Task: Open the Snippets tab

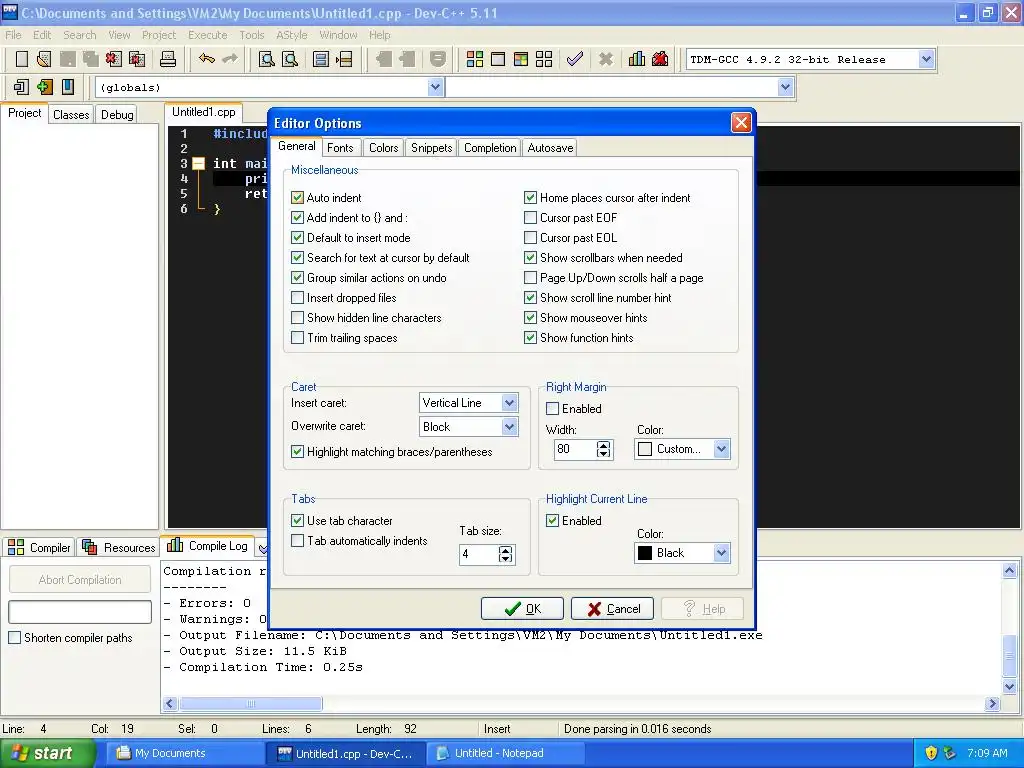Action: [x=432, y=148]
